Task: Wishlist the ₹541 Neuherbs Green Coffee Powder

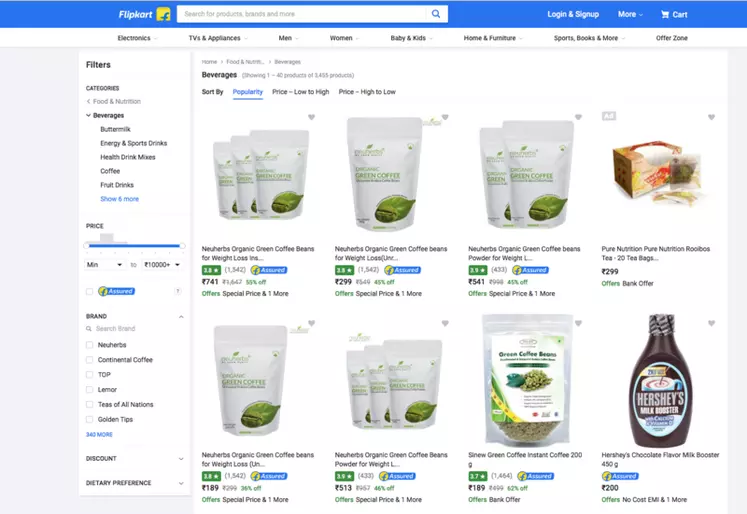Action: tap(578, 117)
